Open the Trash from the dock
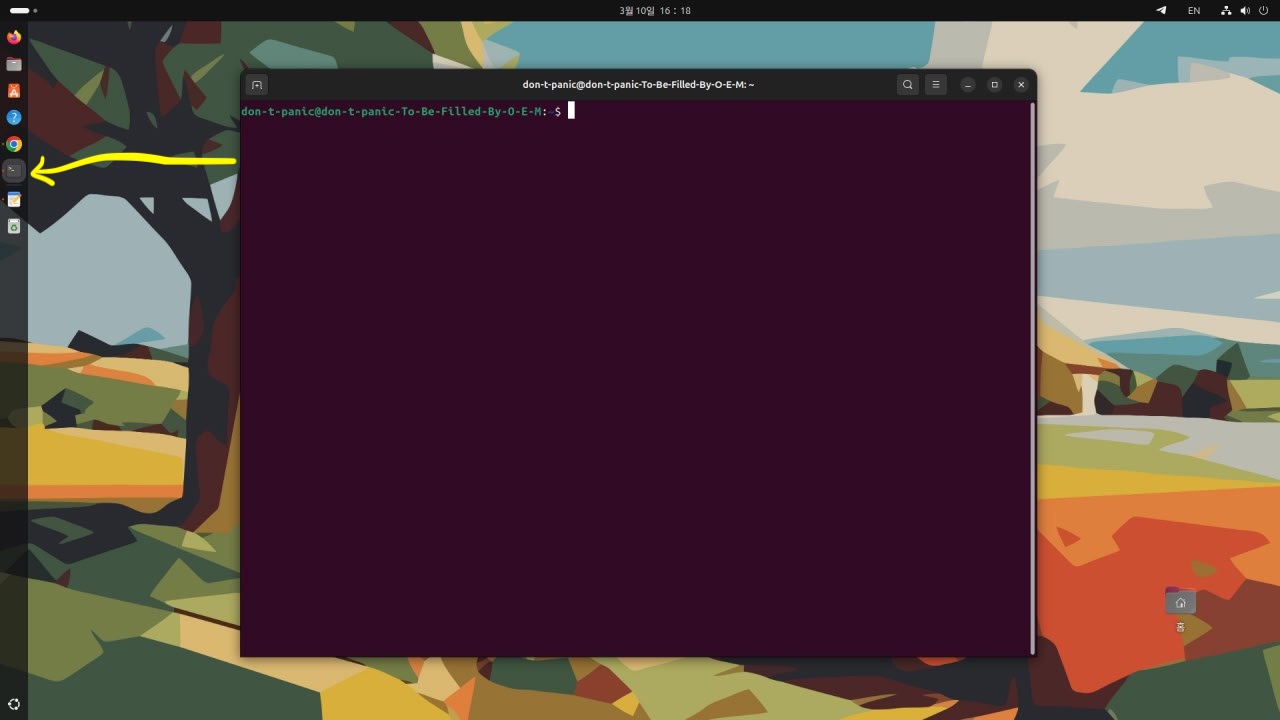This screenshot has width=1280, height=720. 14,226
